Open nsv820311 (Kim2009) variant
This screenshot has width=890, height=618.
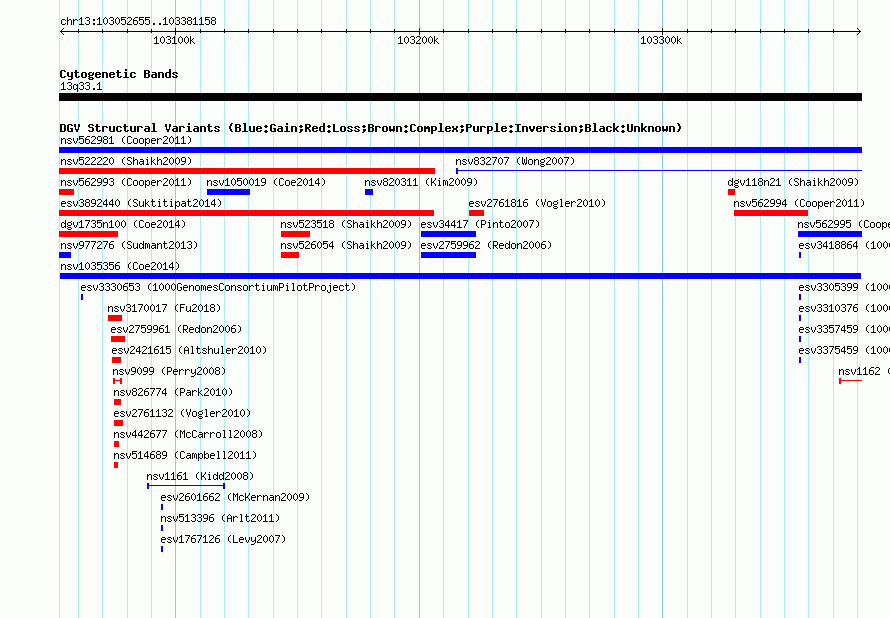(421, 182)
